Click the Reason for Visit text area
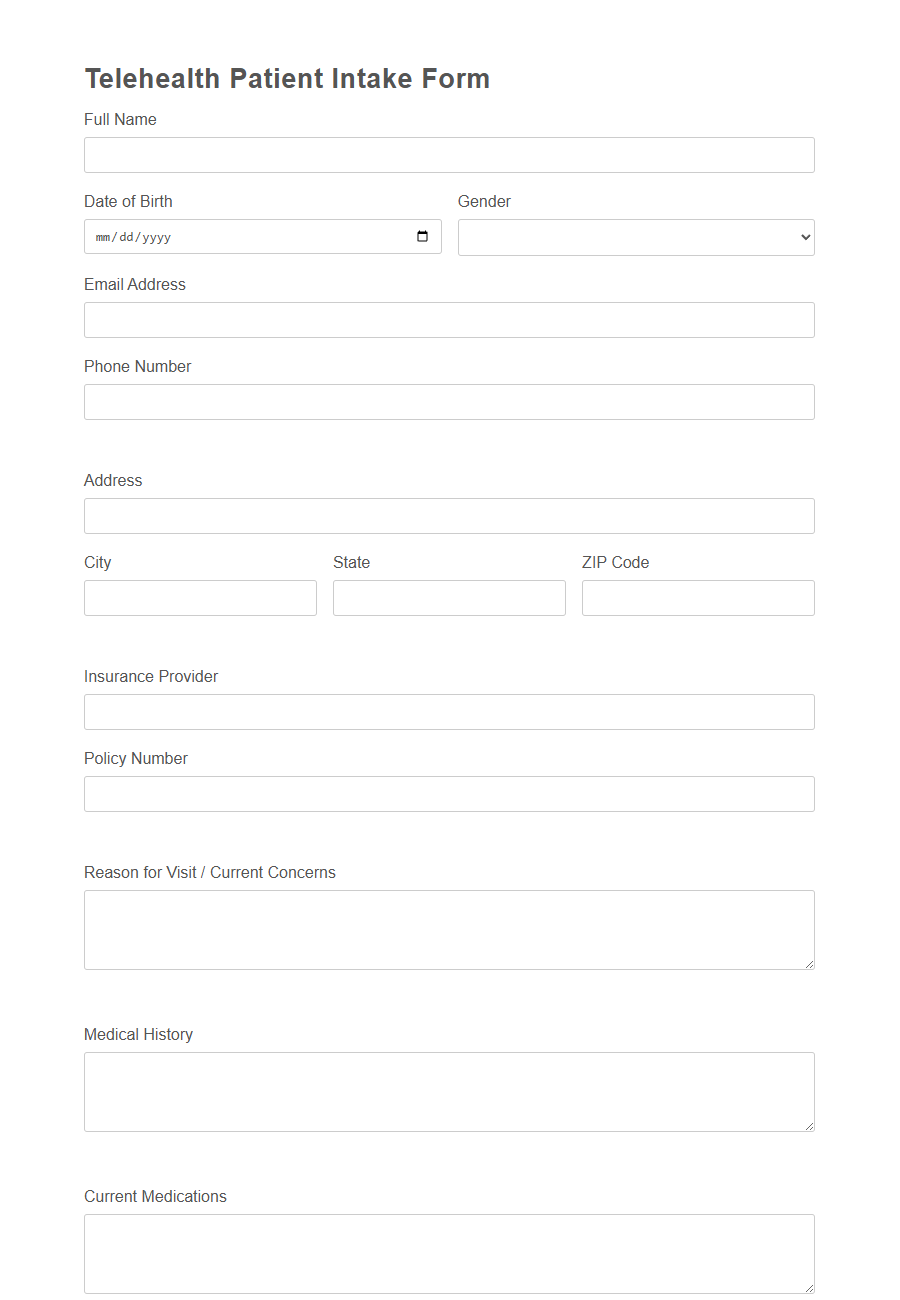900x1300 pixels. [x=448, y=928]
